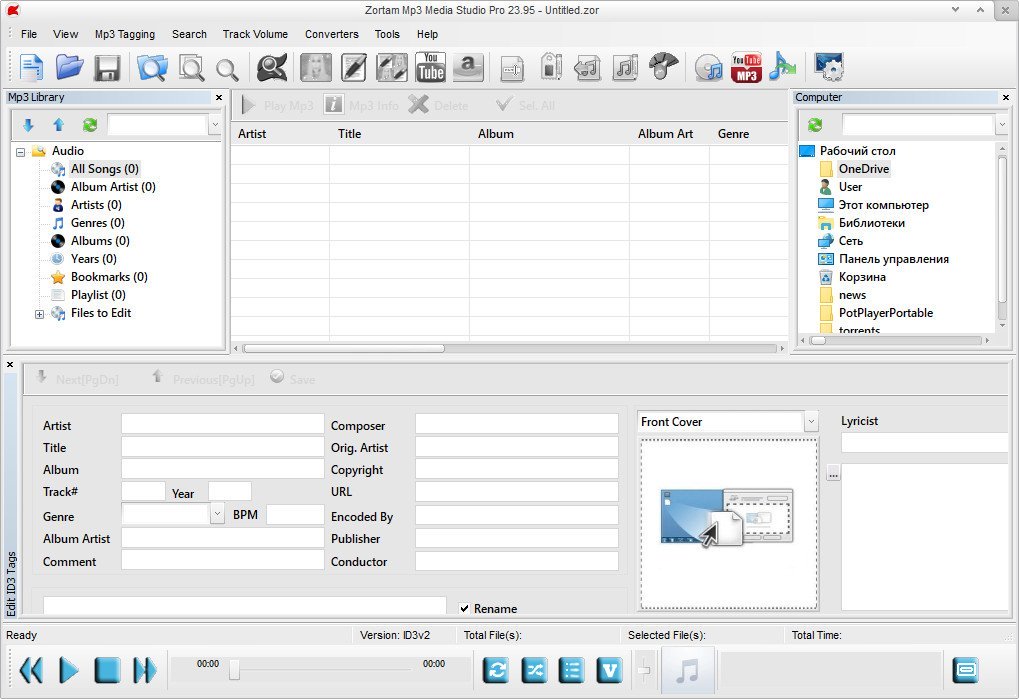Screen dimensions: 1019x699
Task: Enable the Rename checkbox
Action: tap(464, 608)
